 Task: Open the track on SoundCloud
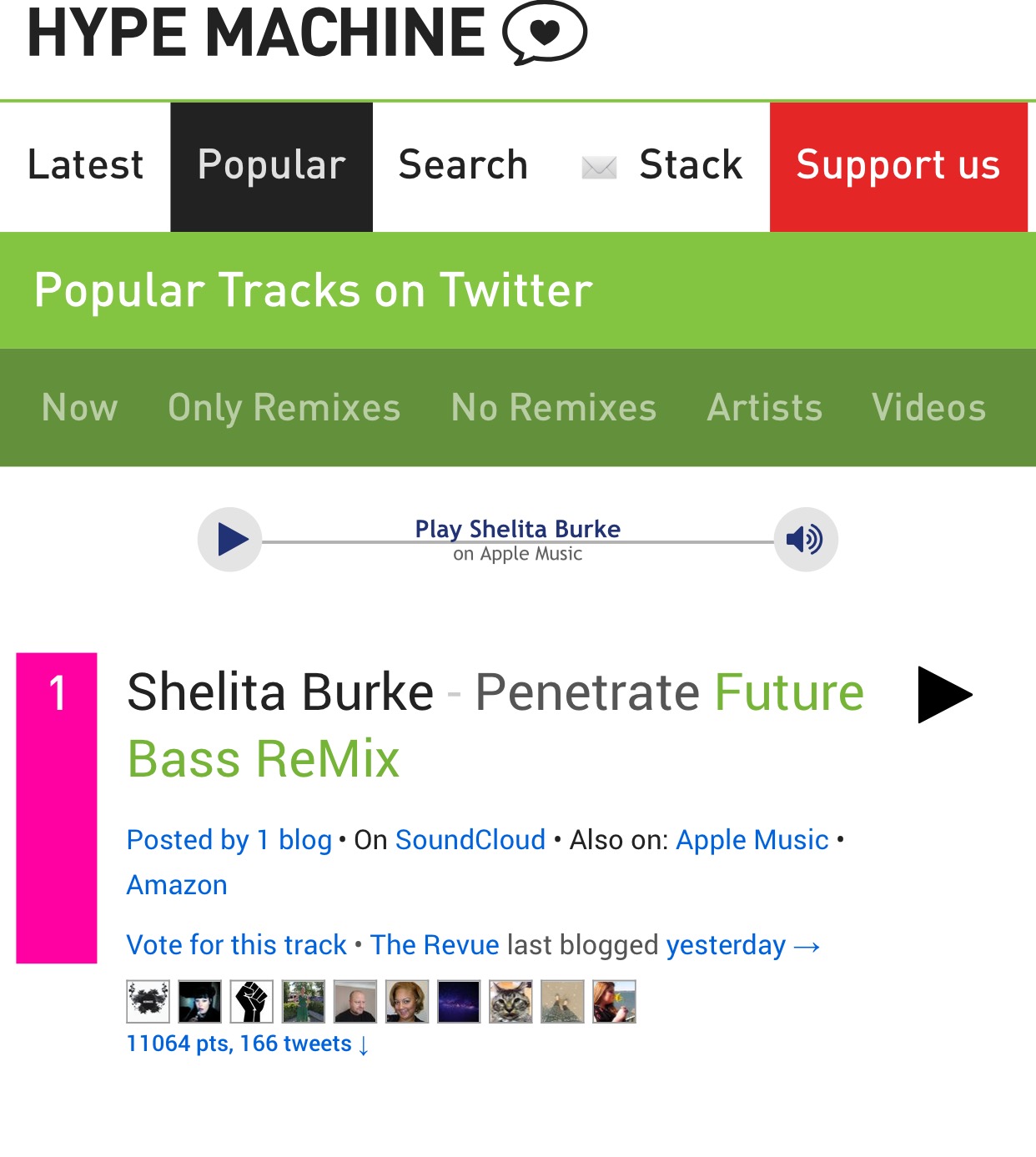click(471, 840)
